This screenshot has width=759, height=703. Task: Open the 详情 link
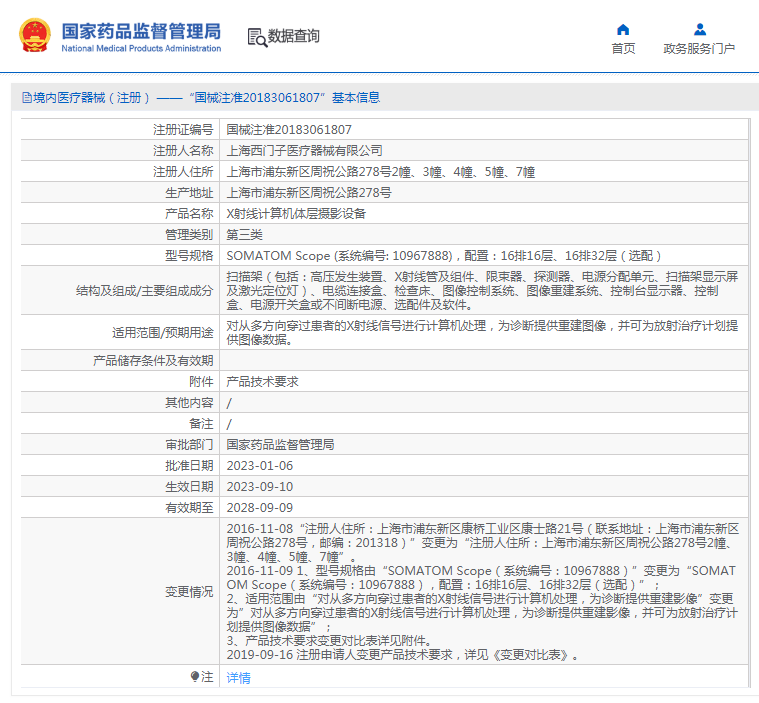point(238,677)
